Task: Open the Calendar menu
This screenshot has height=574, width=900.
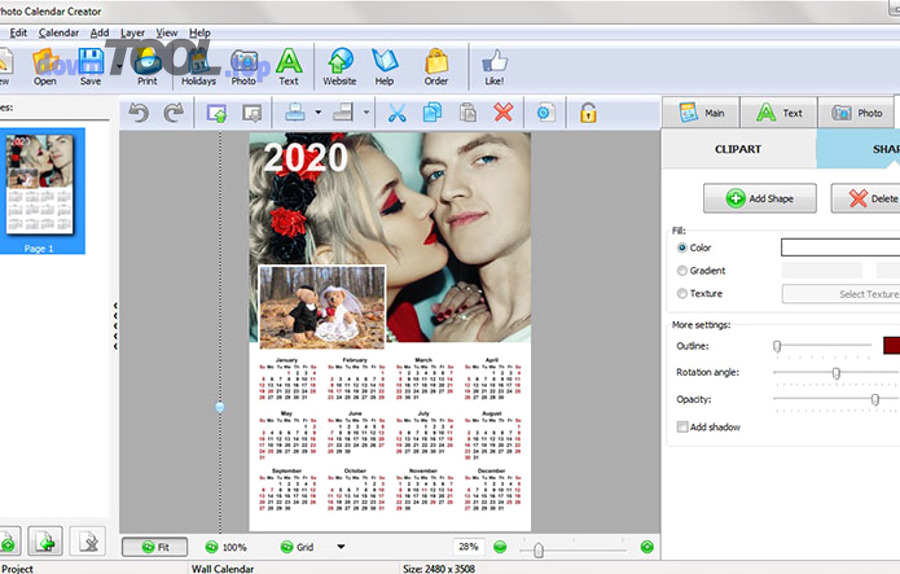Action: click(x=59, y=33)
